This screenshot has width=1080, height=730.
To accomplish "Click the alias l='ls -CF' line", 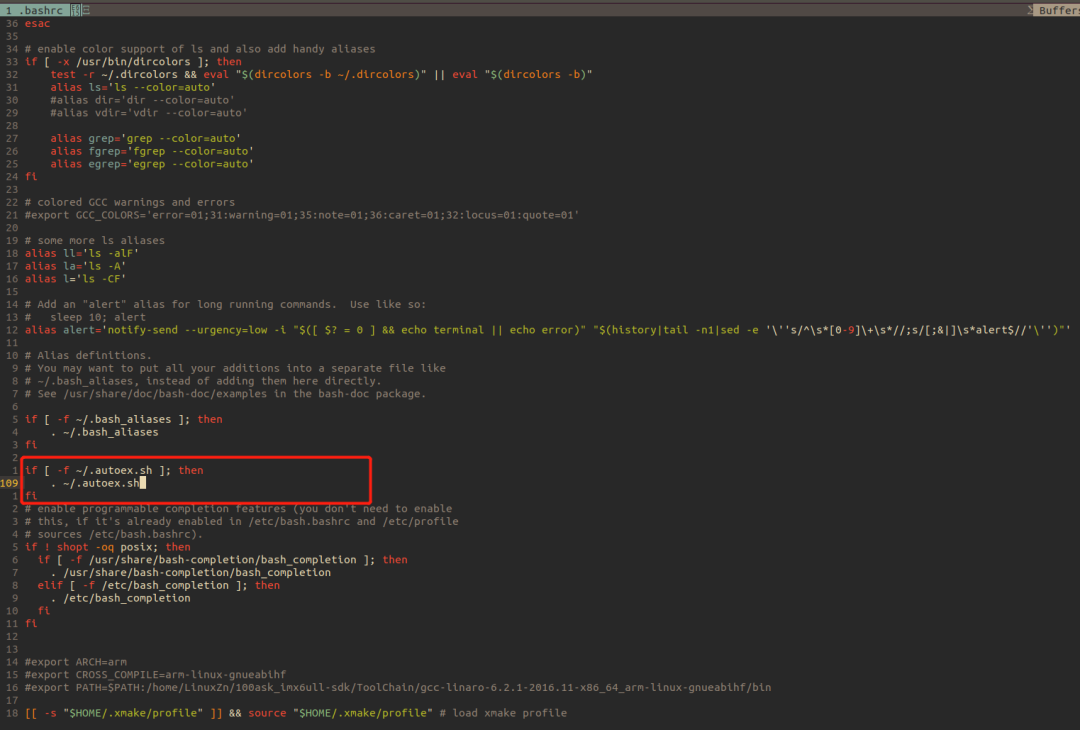I will (75, 279).
